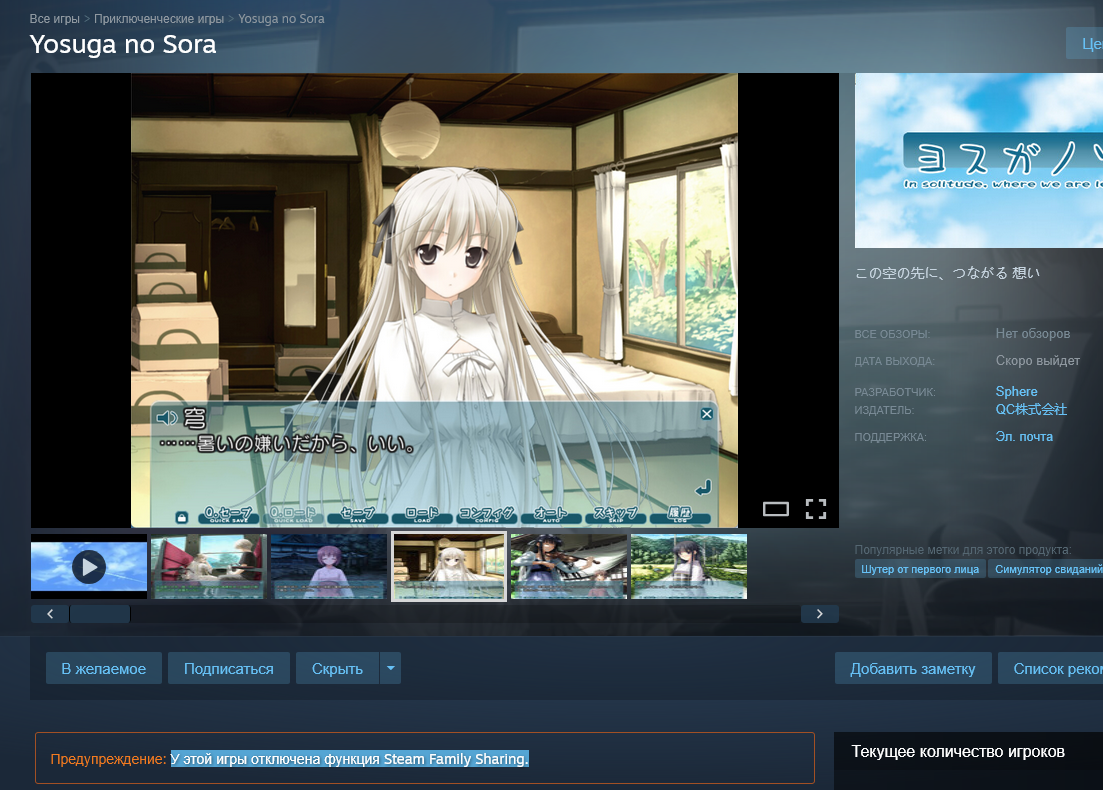1103x790 pixels.
Task: Click the right arrow of thumbnail strip
Action: [820, 614]
